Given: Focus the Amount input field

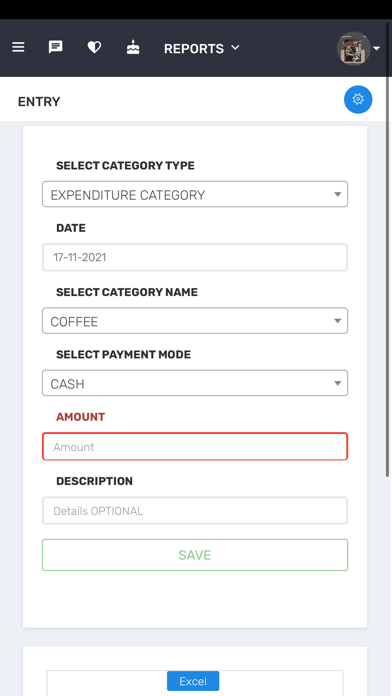Looking at the screenshot, I should 195,446.
